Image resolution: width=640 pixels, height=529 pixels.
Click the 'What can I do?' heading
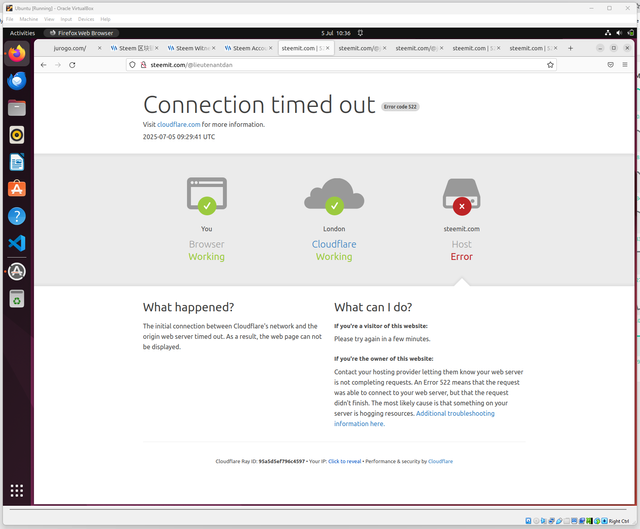[373, 307]
